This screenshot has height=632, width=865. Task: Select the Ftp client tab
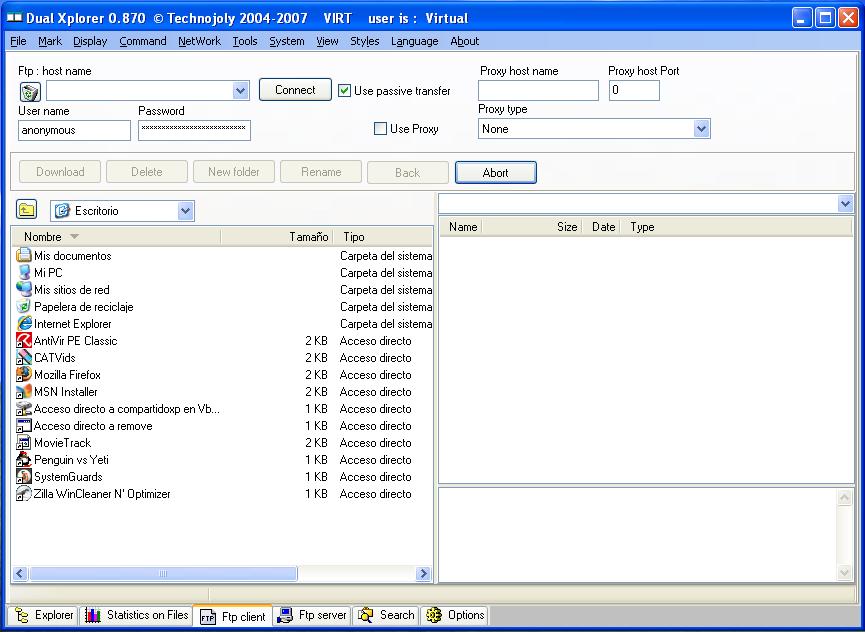[x=233, y=616]
